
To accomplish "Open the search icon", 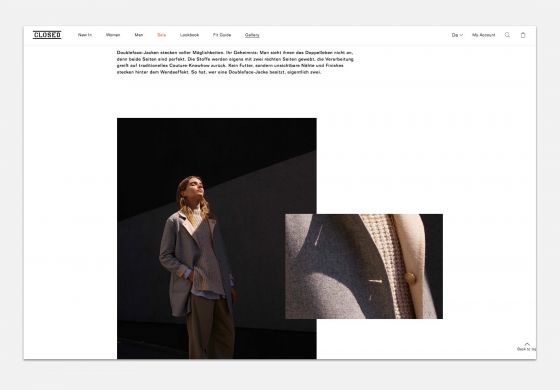I will [507, 35].
